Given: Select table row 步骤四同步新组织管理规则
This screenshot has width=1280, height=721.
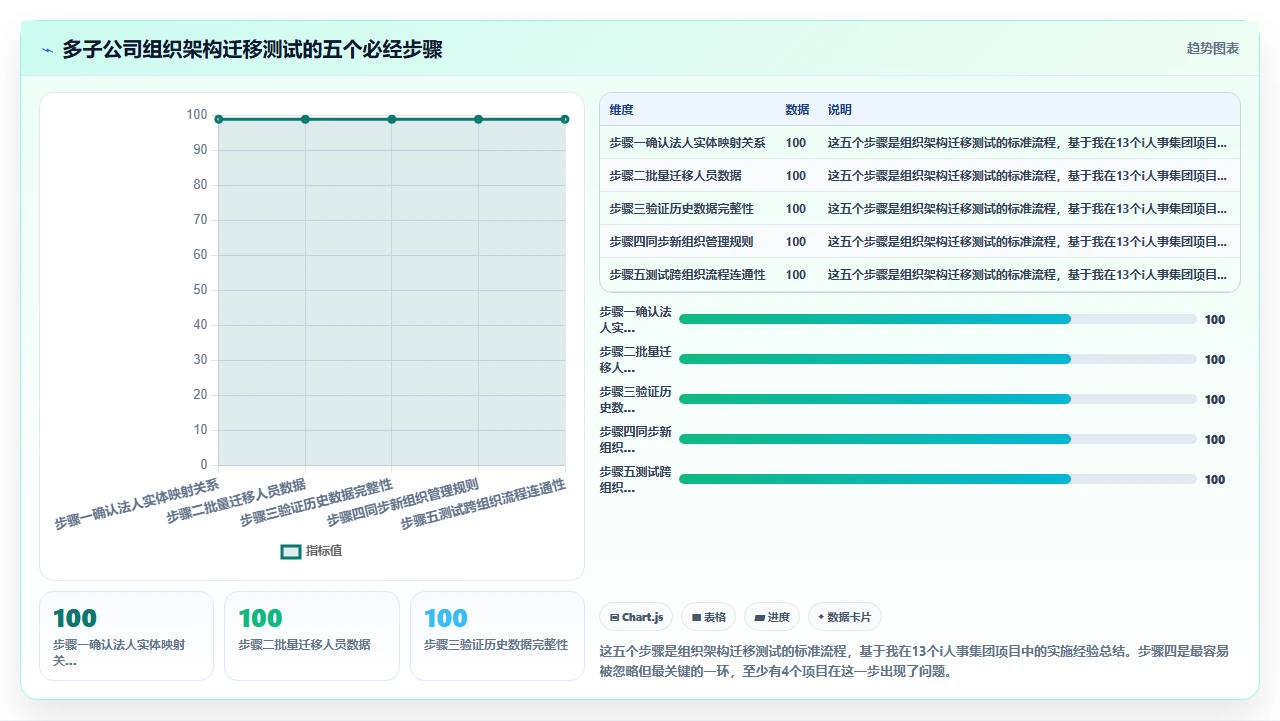Looking at the screenshot, I should 919,242.
